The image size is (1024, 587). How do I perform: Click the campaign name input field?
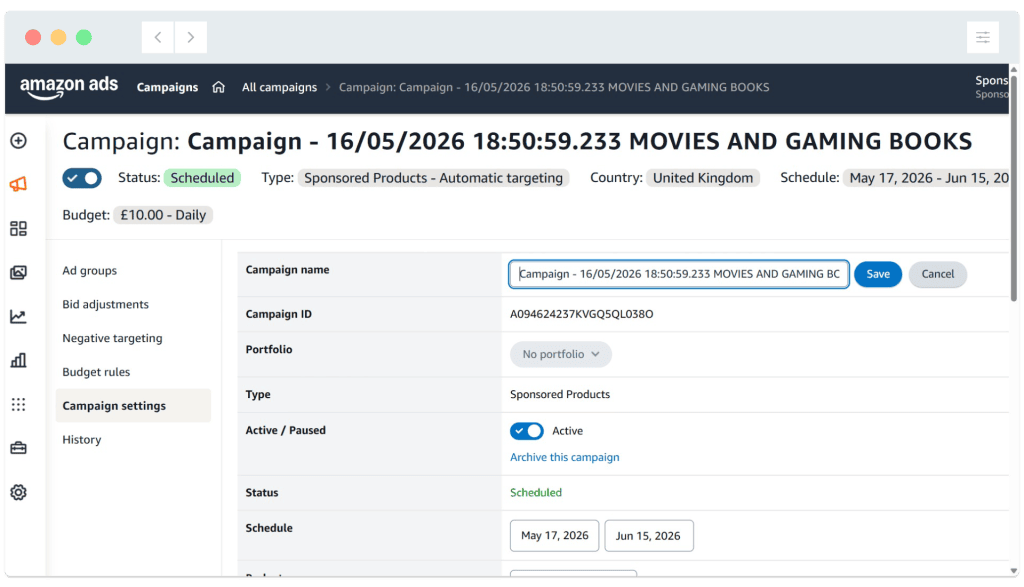679,274
